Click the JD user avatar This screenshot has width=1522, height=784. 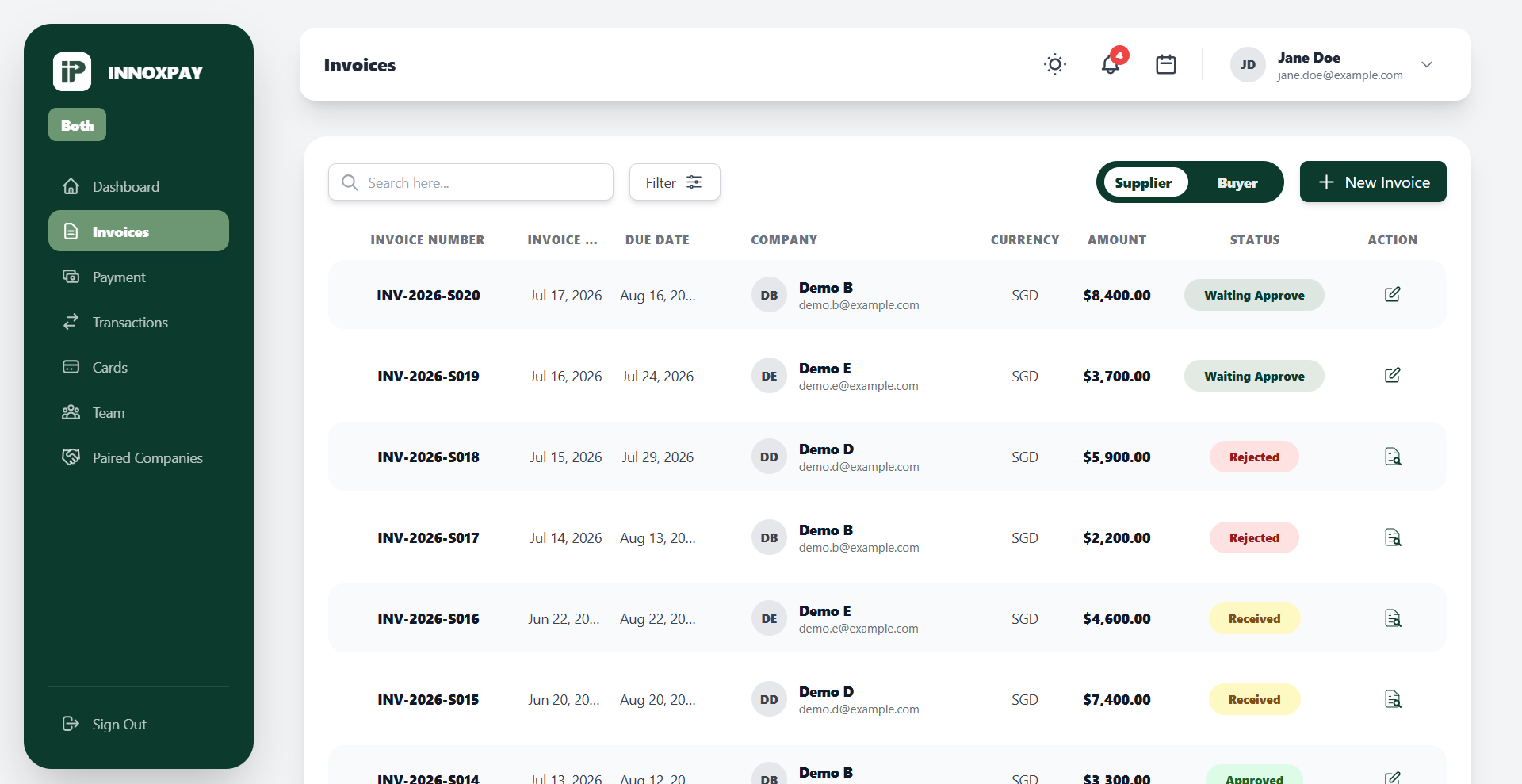point(1248,64)
